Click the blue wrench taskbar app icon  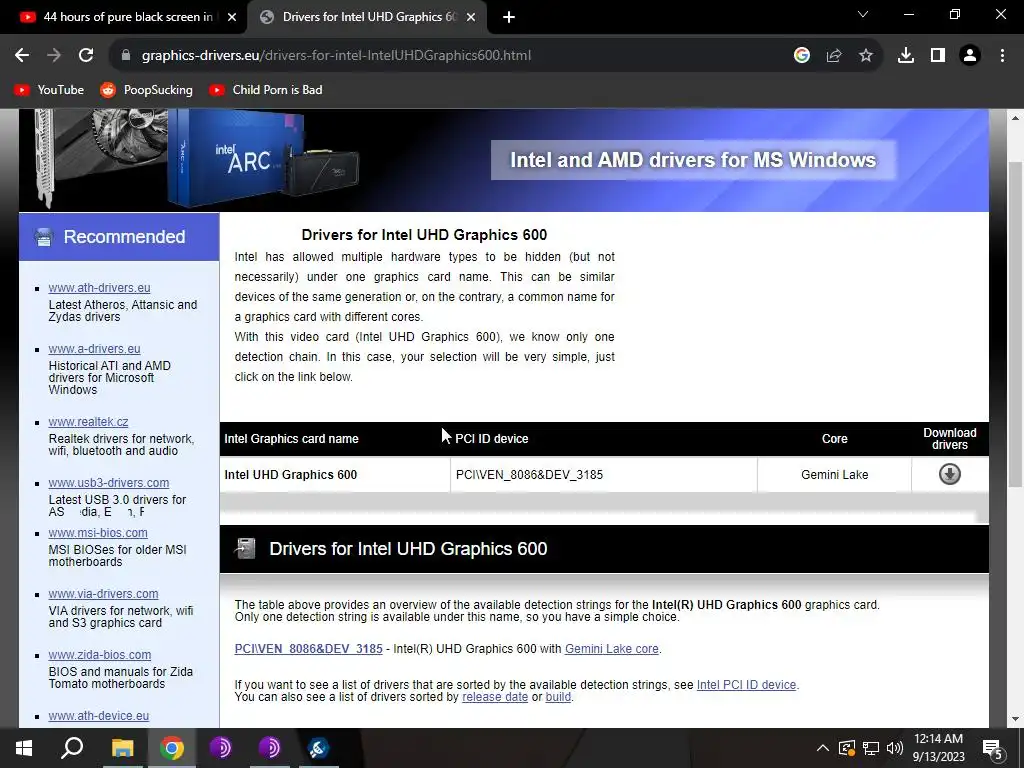(x=318, y=748)
